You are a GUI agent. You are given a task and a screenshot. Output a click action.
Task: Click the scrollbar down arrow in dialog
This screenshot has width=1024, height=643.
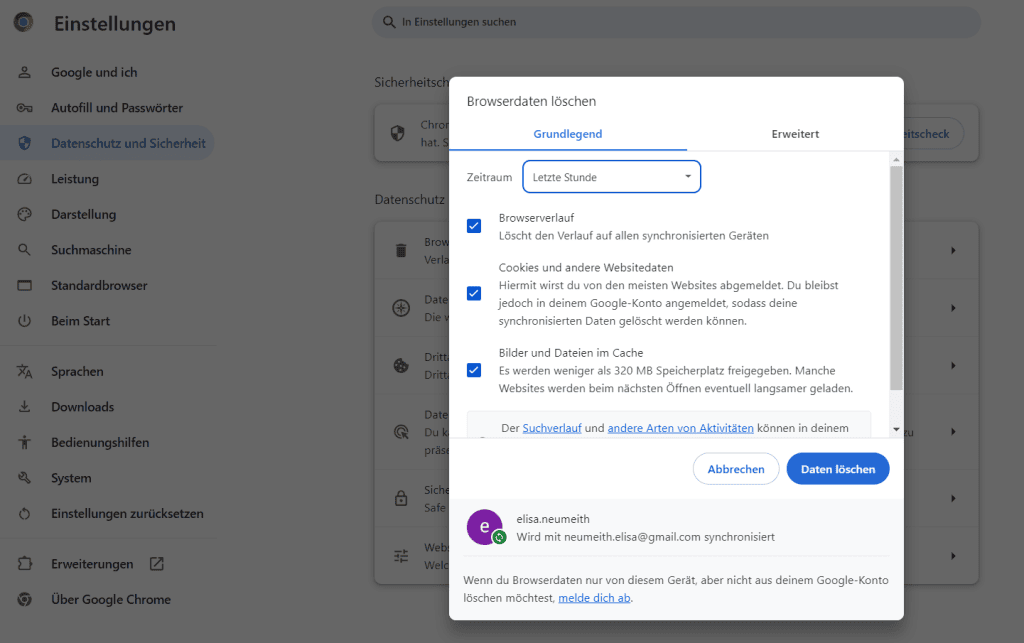tap(896, 429)
